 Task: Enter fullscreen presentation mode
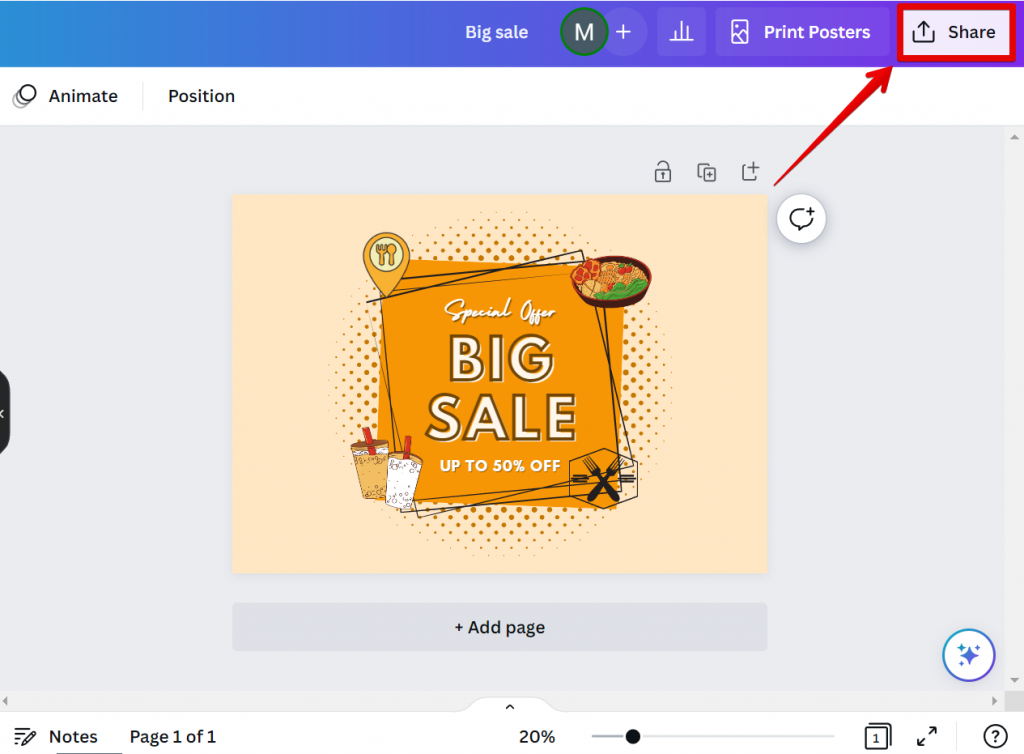coord(924,736)
